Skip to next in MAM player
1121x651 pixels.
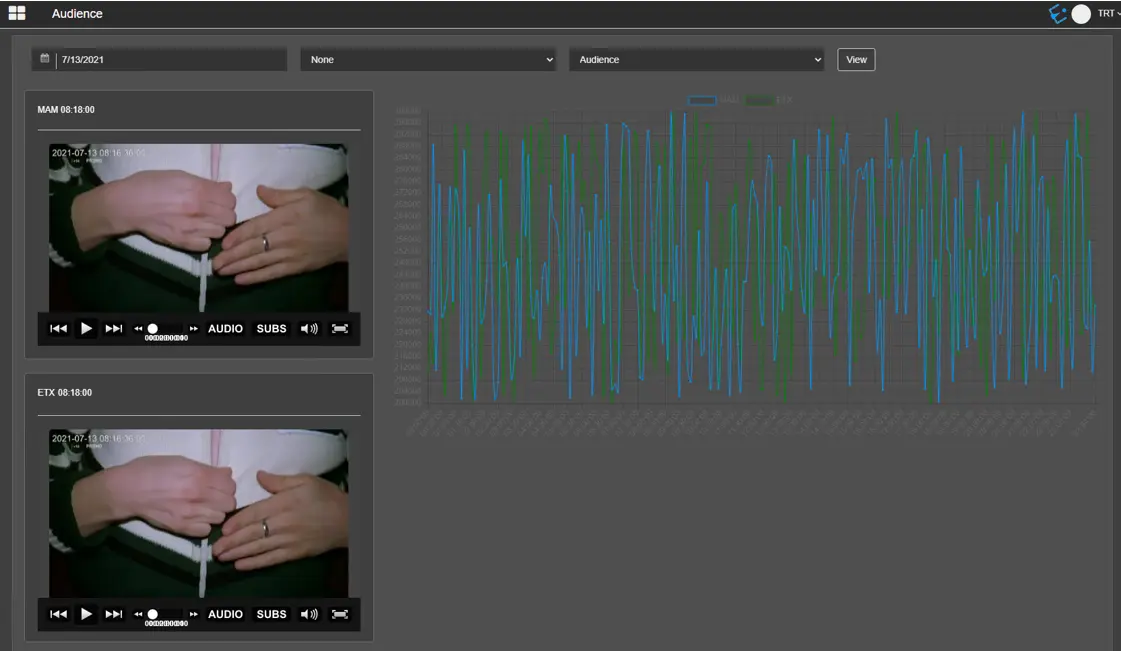pyautogui.click(x=114, y=328)
